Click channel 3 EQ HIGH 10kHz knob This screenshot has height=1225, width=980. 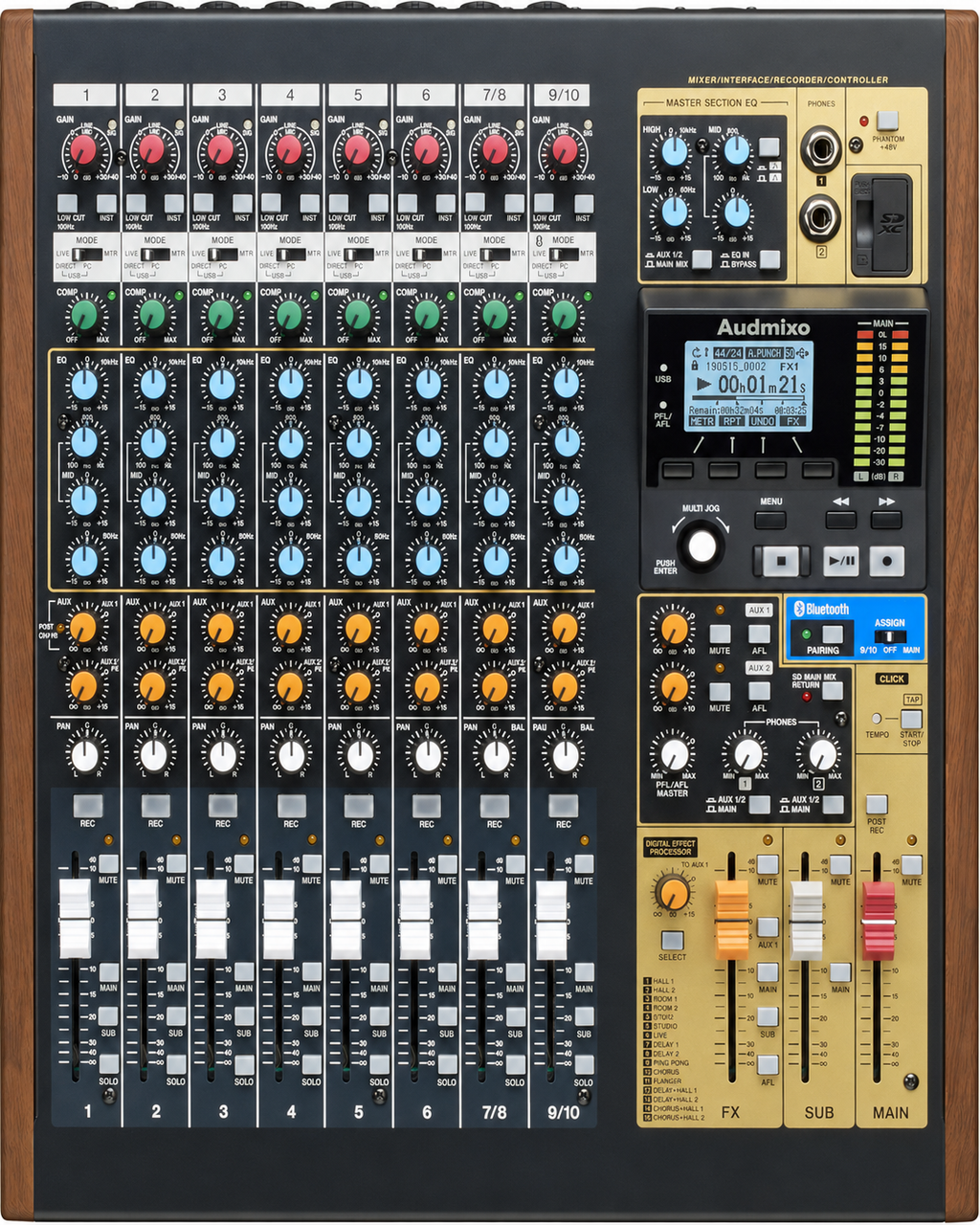click(x=222, y=385)
